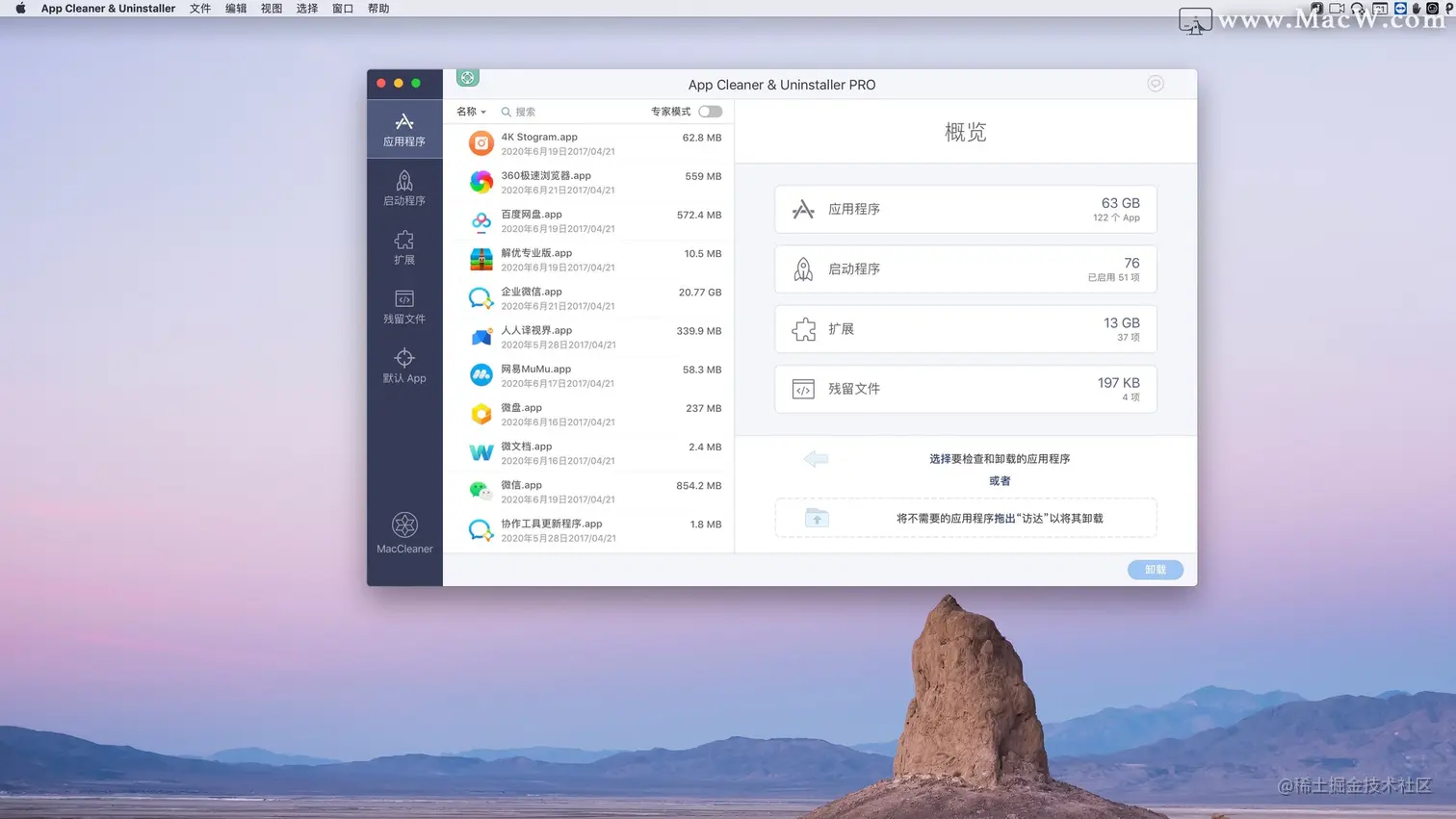Viewport: 1456px width, 819px height.
Task: Open MacCleaner from the sidebar bottom
Action: (x=404, y=532)
